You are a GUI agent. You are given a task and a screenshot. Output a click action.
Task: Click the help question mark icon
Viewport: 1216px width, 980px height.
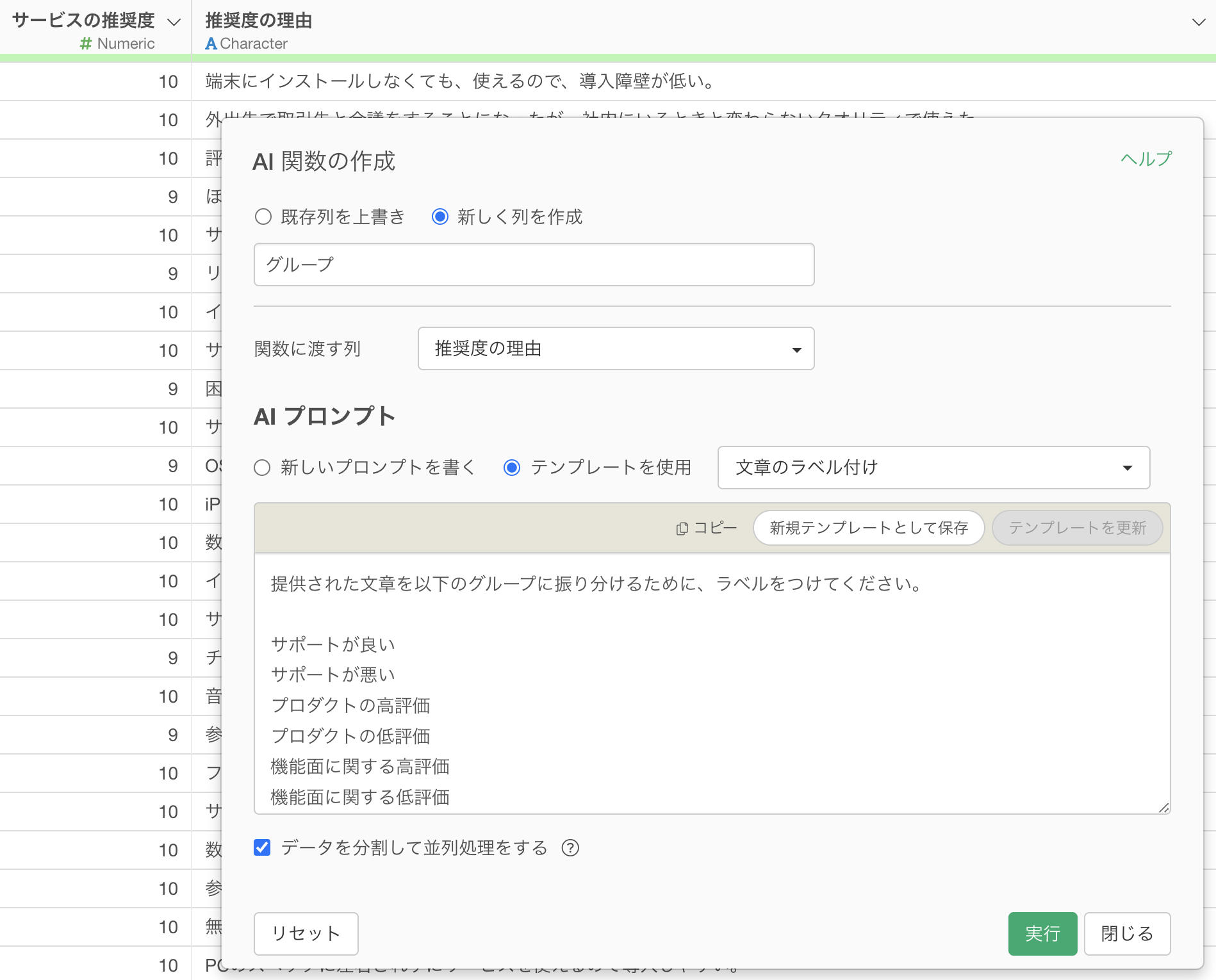570,848
